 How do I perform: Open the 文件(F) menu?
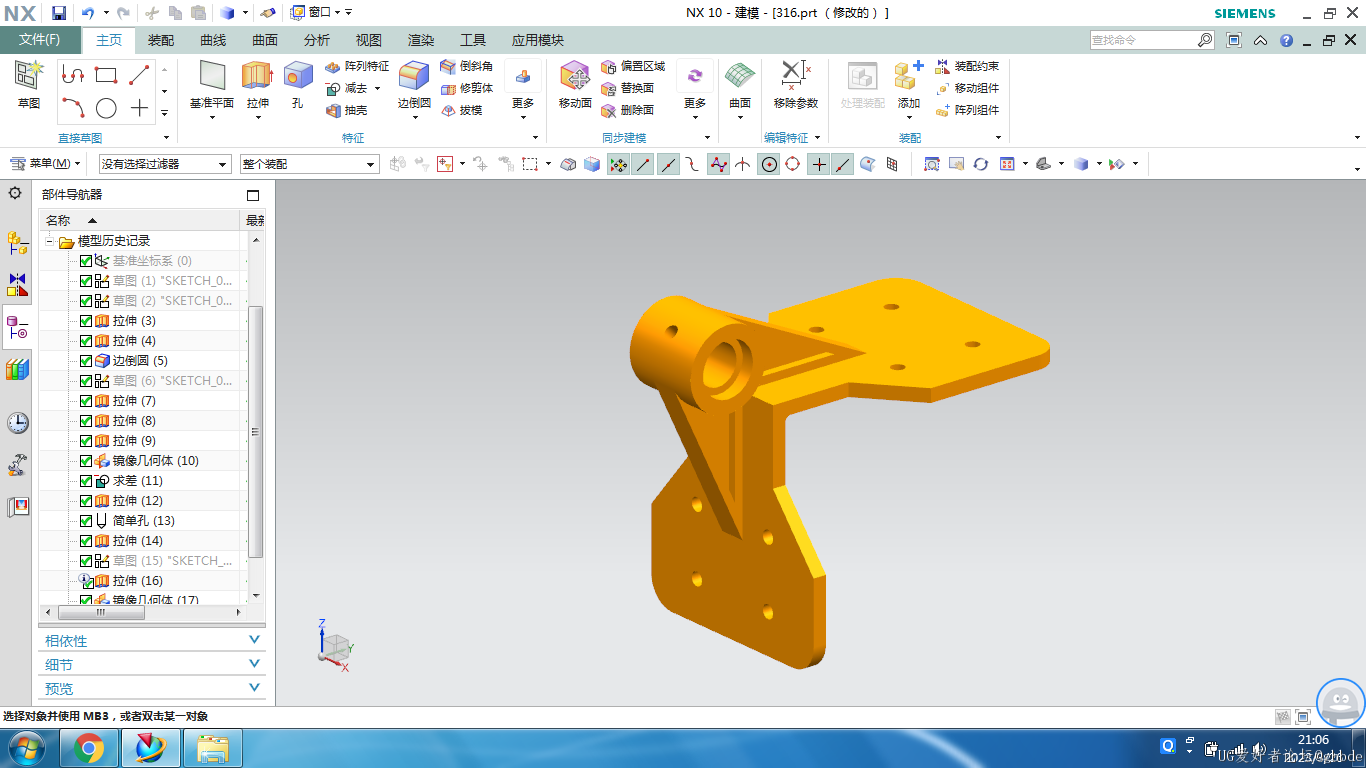[40, 40]
